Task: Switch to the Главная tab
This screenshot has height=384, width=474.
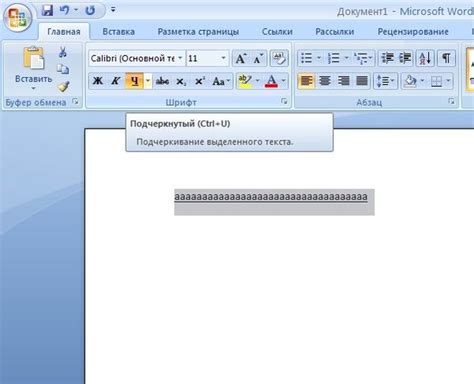Action: [64, 32]
